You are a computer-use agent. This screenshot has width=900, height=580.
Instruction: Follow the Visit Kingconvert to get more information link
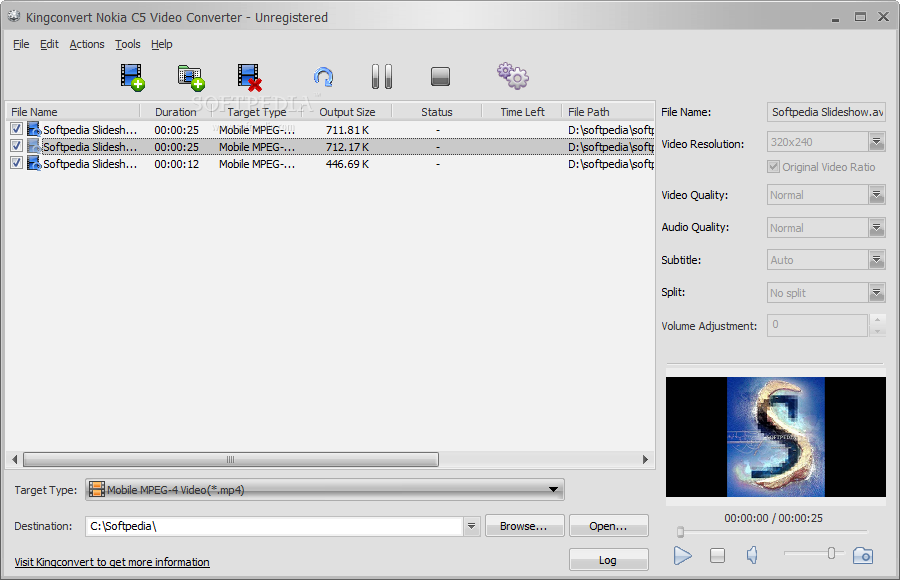pos(112,562)
